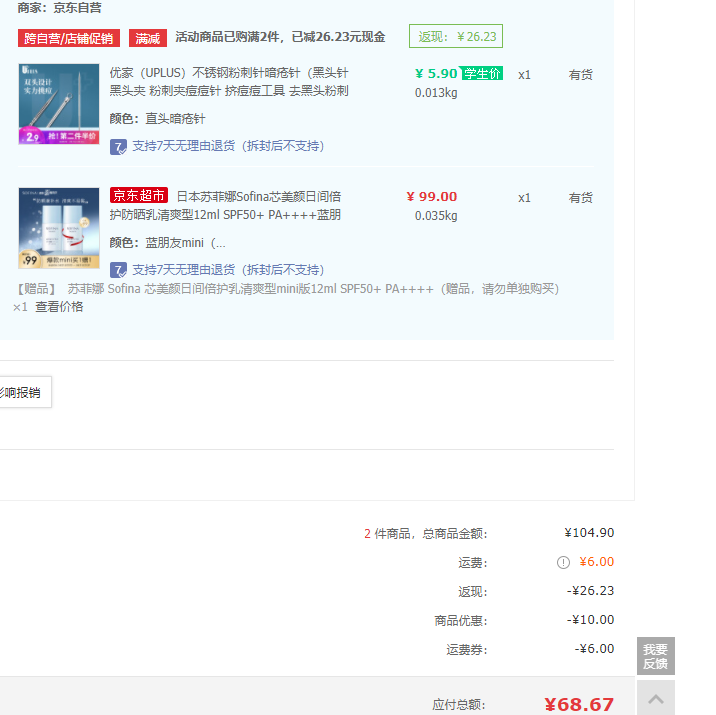Click the 商品优惠 -¥10.00 value
Screen dimensions: 716x715
click(x=590, y=620)
